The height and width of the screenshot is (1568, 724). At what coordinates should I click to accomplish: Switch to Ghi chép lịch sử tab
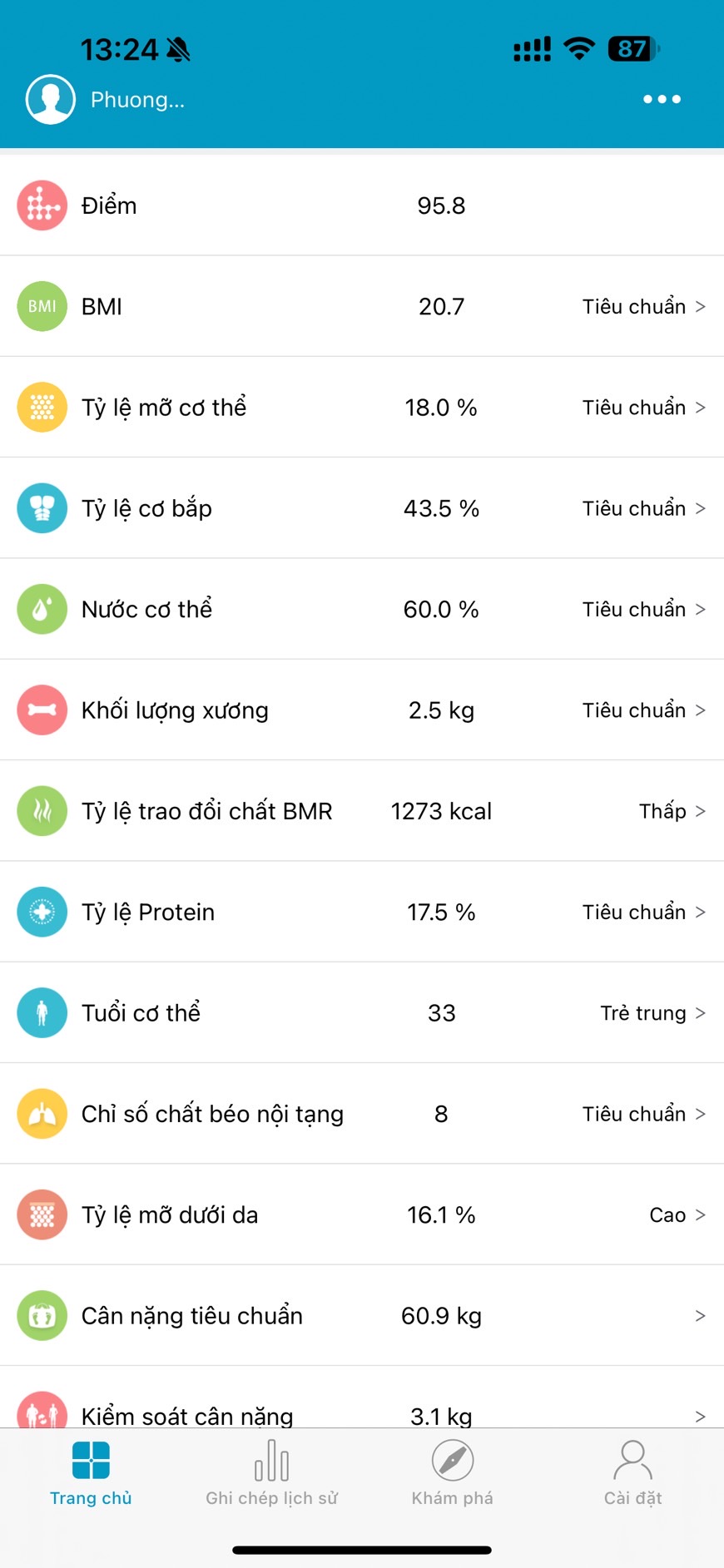point(271,1472)
